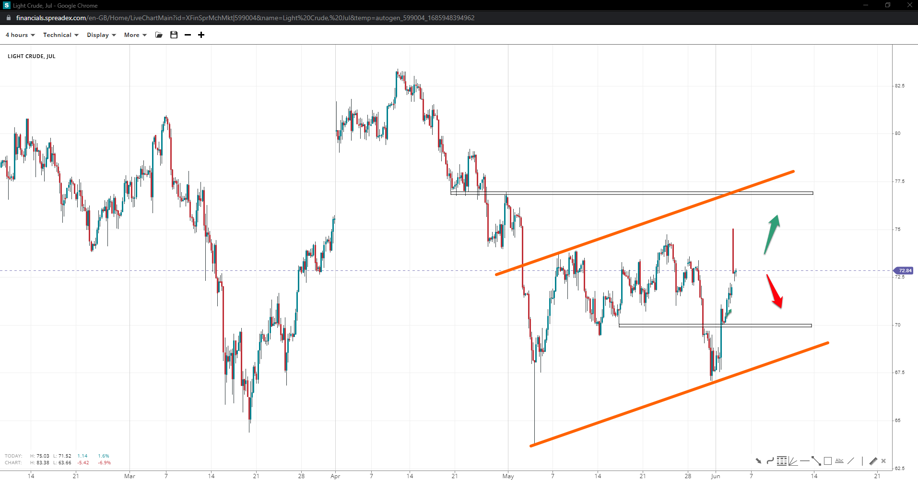
Task: Expand the 4 hours timeframe dropdown
Action: tap(20, 35)
